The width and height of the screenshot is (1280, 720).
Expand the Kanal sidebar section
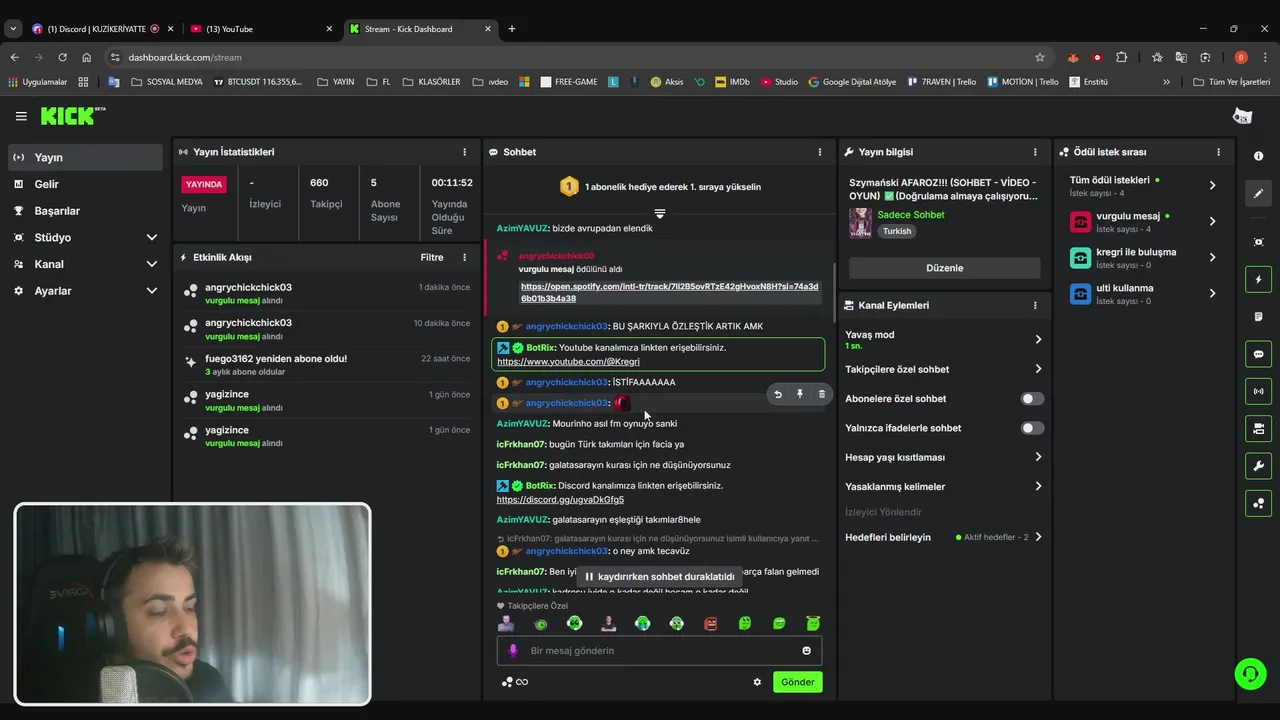152,264
